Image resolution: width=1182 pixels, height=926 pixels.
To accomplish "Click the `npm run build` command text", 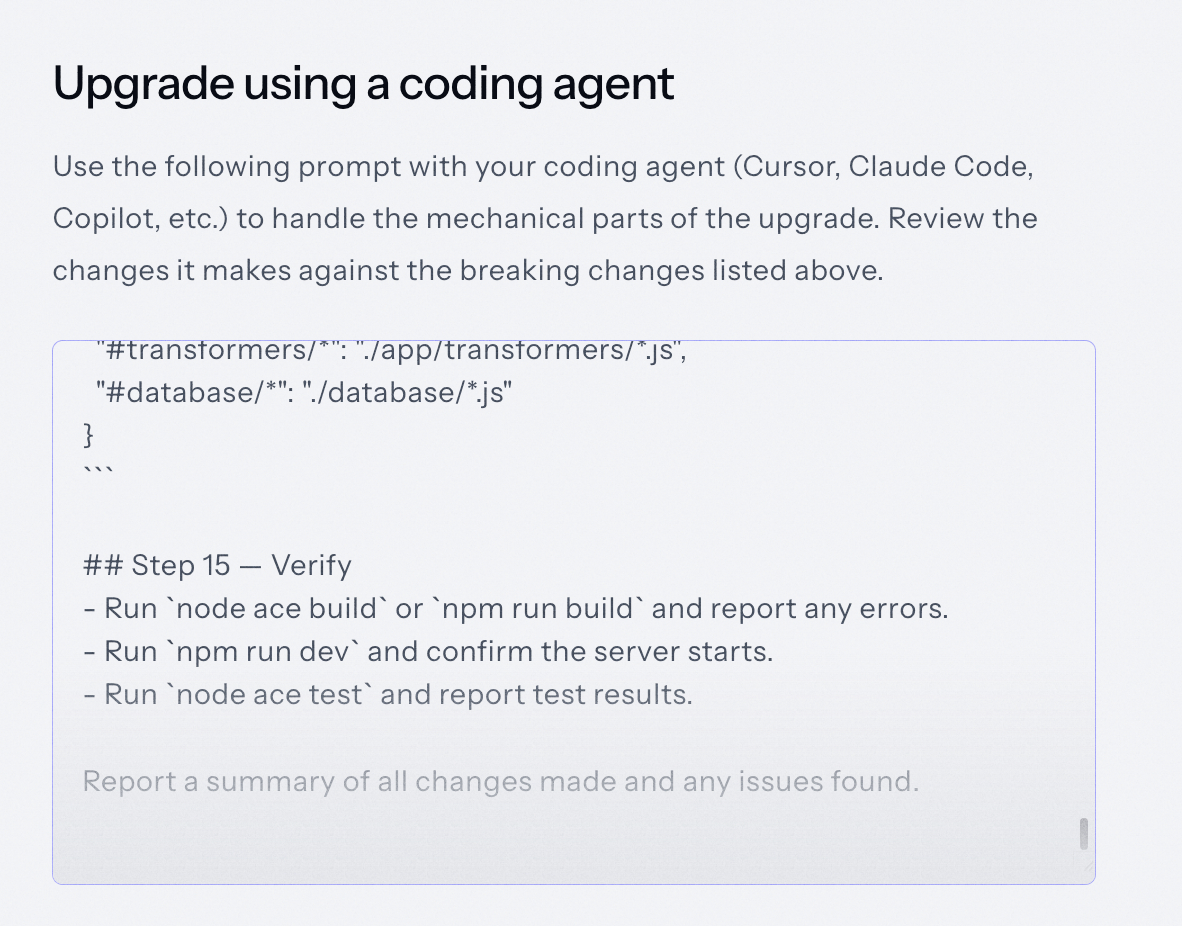I will pos(537,609).
